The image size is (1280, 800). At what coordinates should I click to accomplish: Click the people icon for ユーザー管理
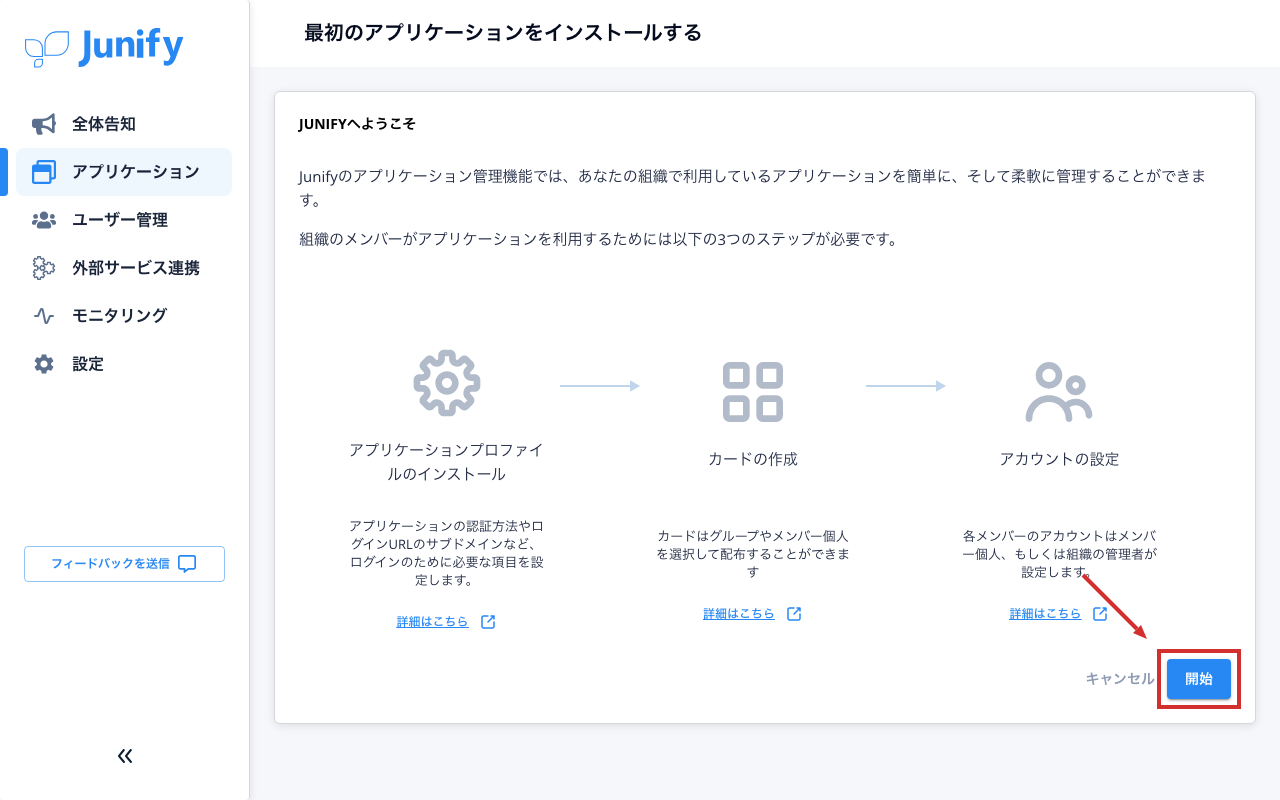pos(44,220)
